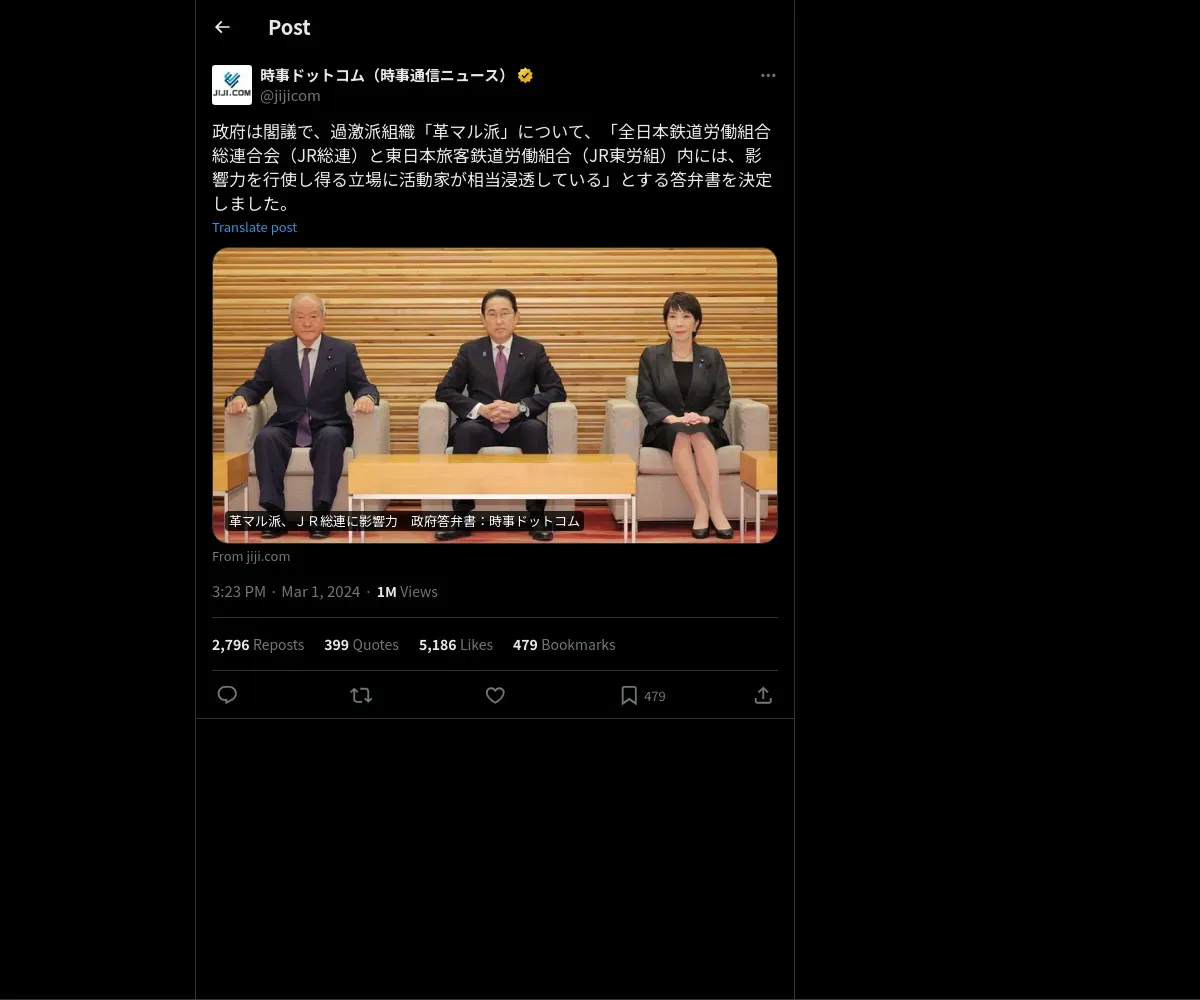
Task: Open the news article image card
Action: (495, 395)
